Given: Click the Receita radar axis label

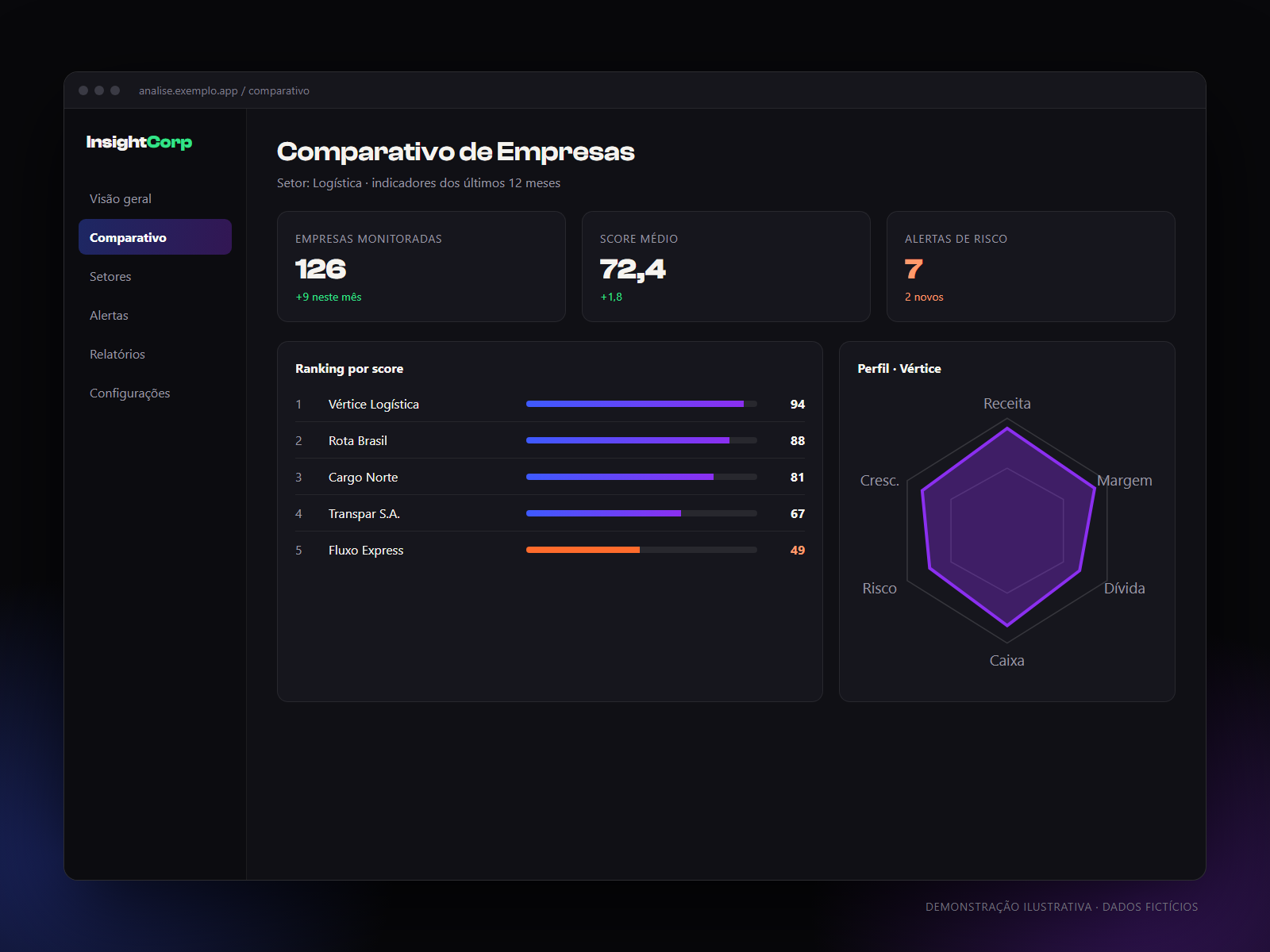Looking at the screenshot, I should [x=1007, y=403].
